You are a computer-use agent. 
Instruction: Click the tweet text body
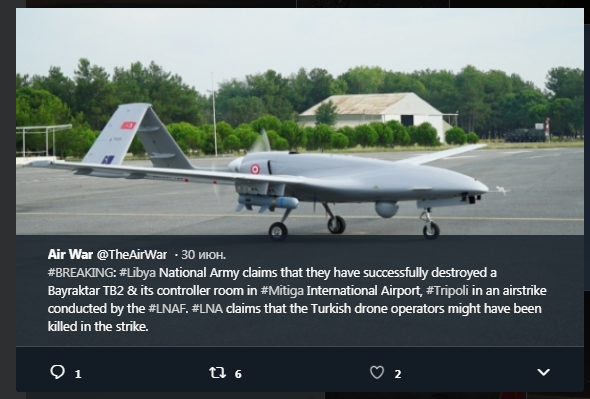point(297,300)
